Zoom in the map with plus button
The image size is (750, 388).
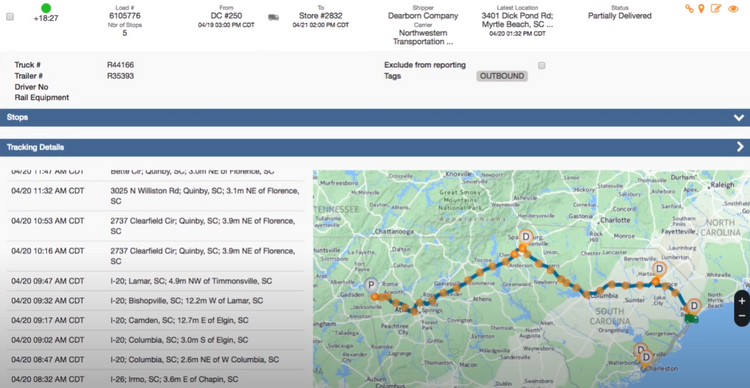click(x=742, y=301)
